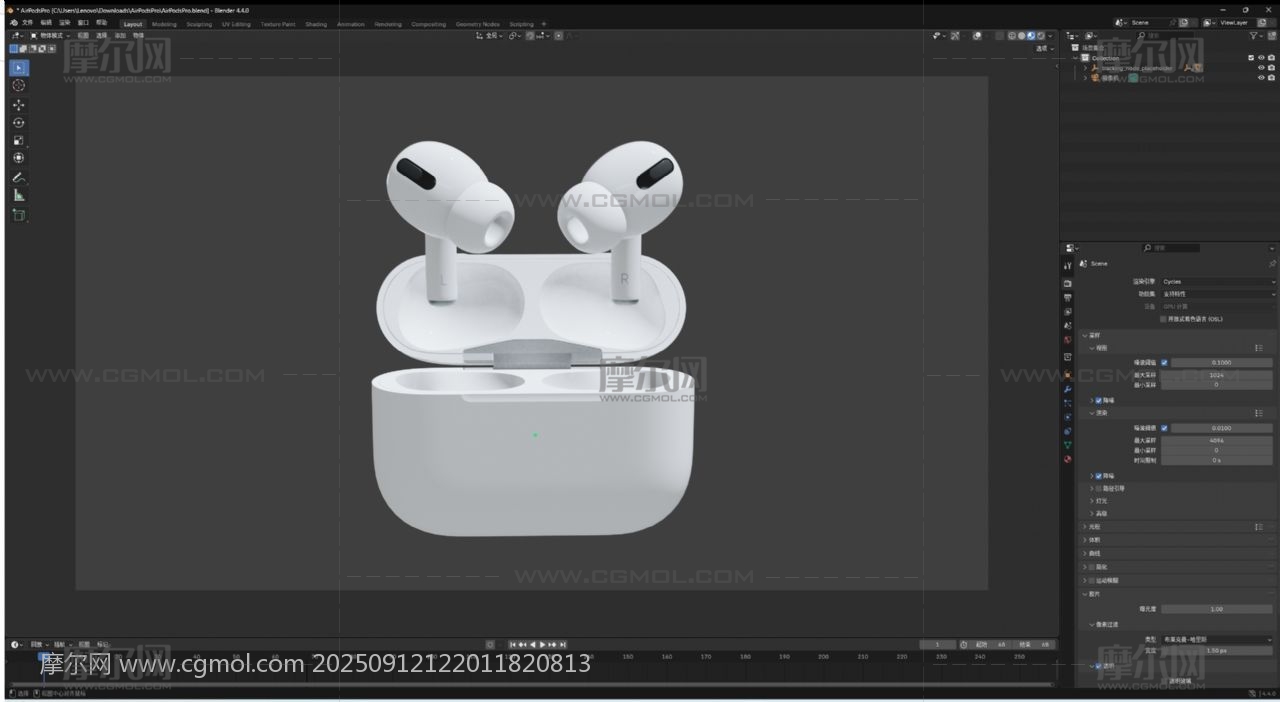Open the feature set dropdown
This screenshot has height=702, width=1280.
[1218, 294]
